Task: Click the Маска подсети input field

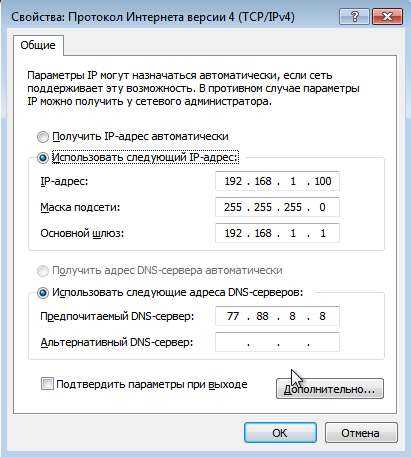Action: click(x=277, y=207)
